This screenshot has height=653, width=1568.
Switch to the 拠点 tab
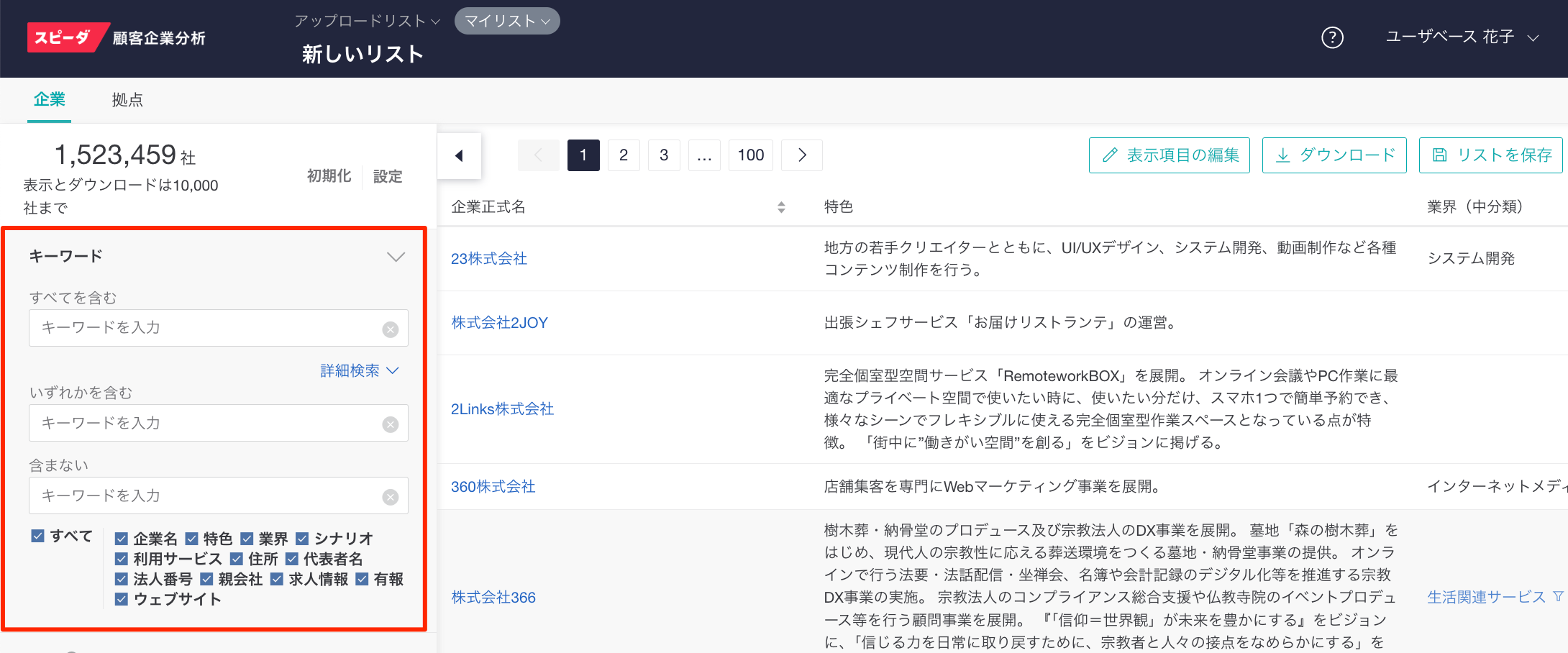[128, 100]
